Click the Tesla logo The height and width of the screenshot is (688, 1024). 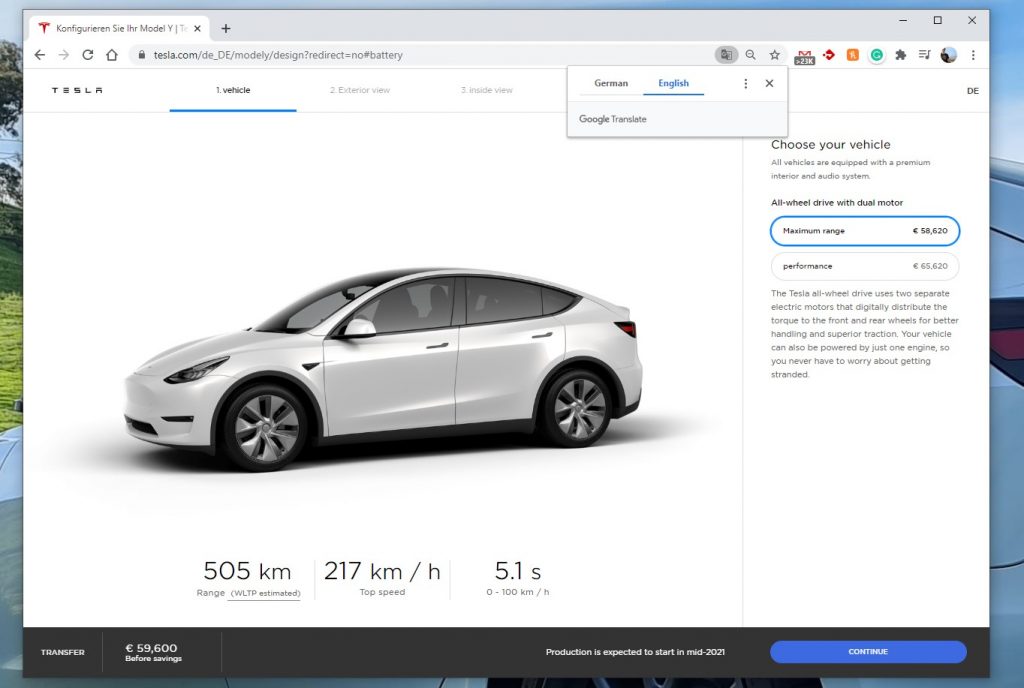tap(77, 90)
